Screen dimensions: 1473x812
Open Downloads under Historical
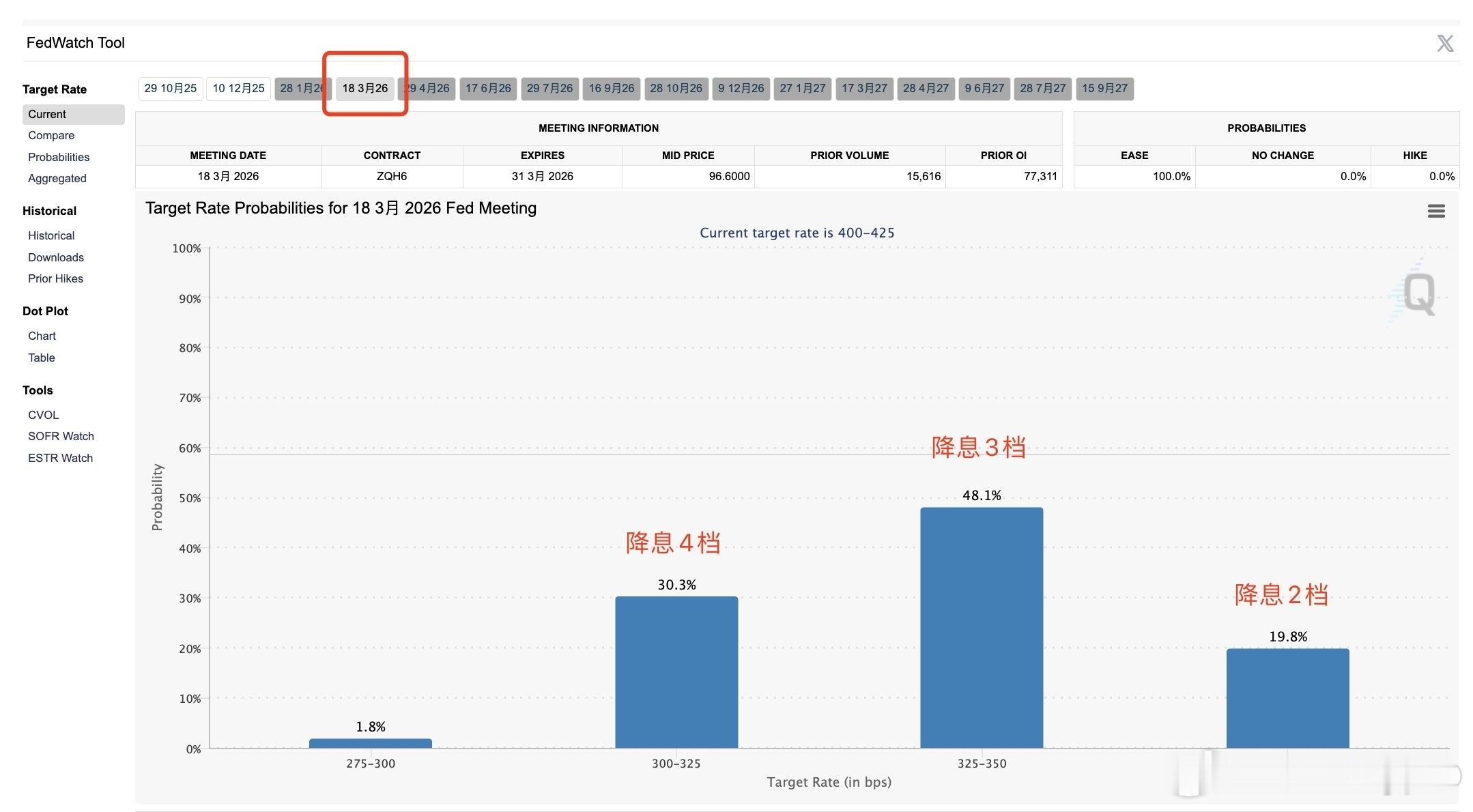(x=56, y=257)
